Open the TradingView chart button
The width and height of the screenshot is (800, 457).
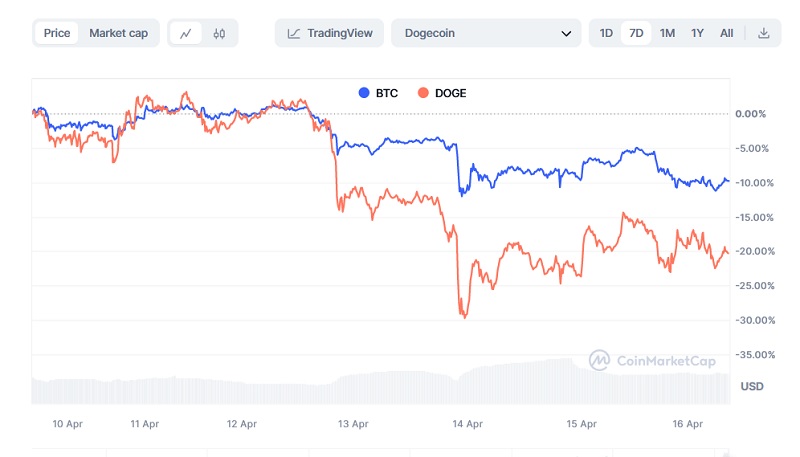[330, 33]
